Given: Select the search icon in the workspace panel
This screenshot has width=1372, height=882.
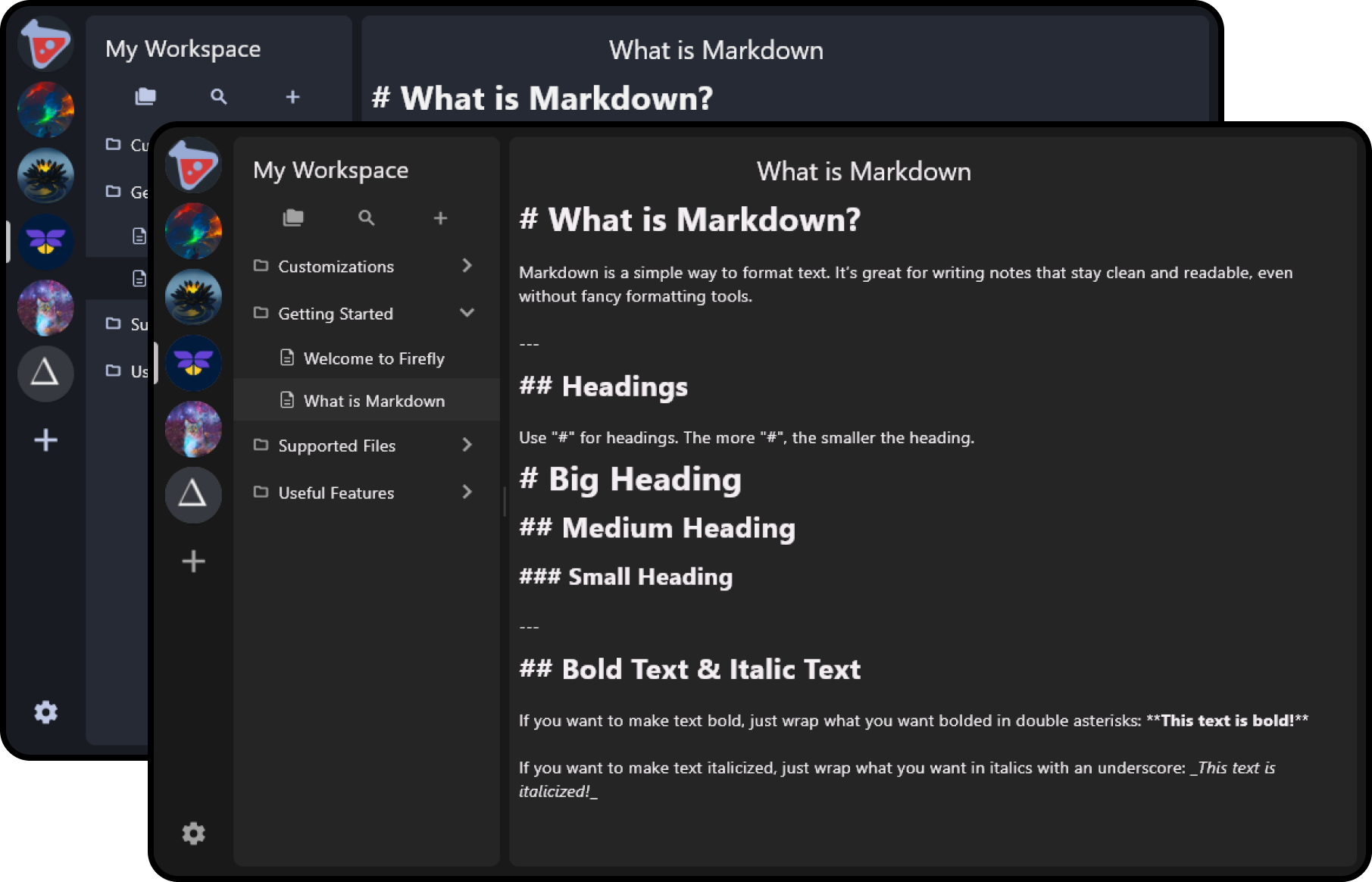Looking at the screenshot, I should (x=366, y=218).
